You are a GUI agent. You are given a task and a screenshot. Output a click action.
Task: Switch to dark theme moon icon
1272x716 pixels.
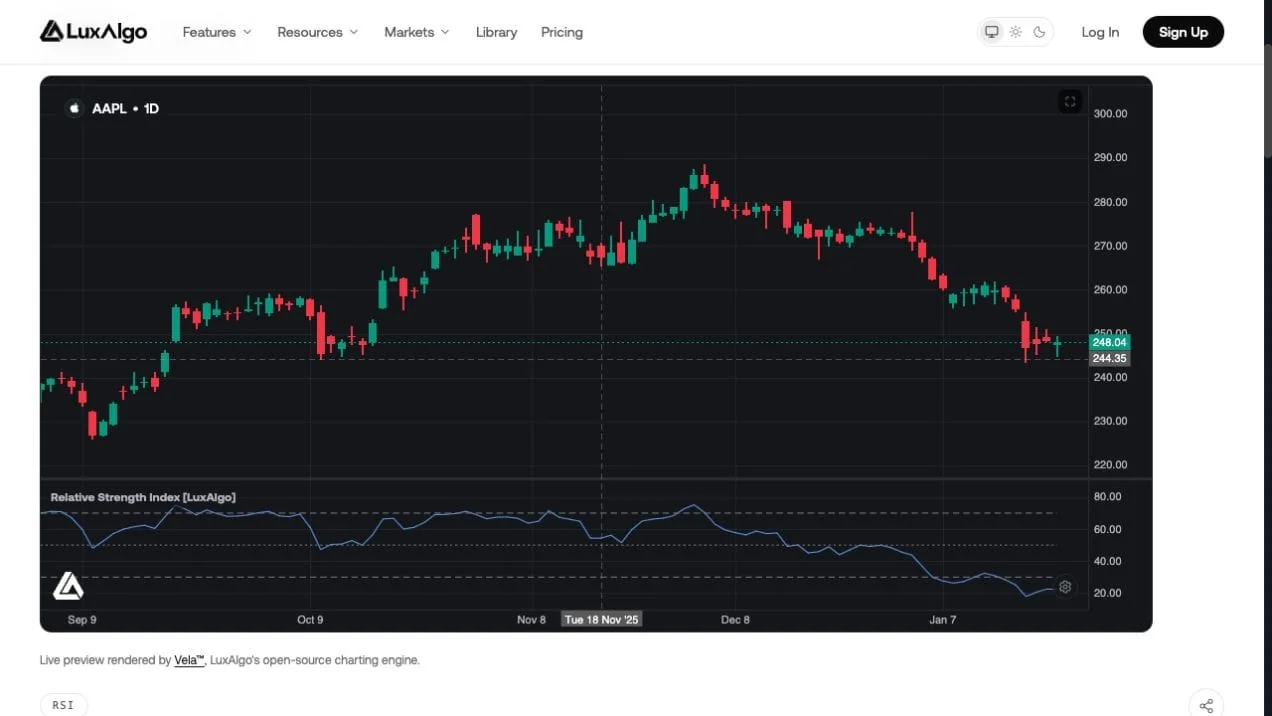click(x=1039, y=32)
